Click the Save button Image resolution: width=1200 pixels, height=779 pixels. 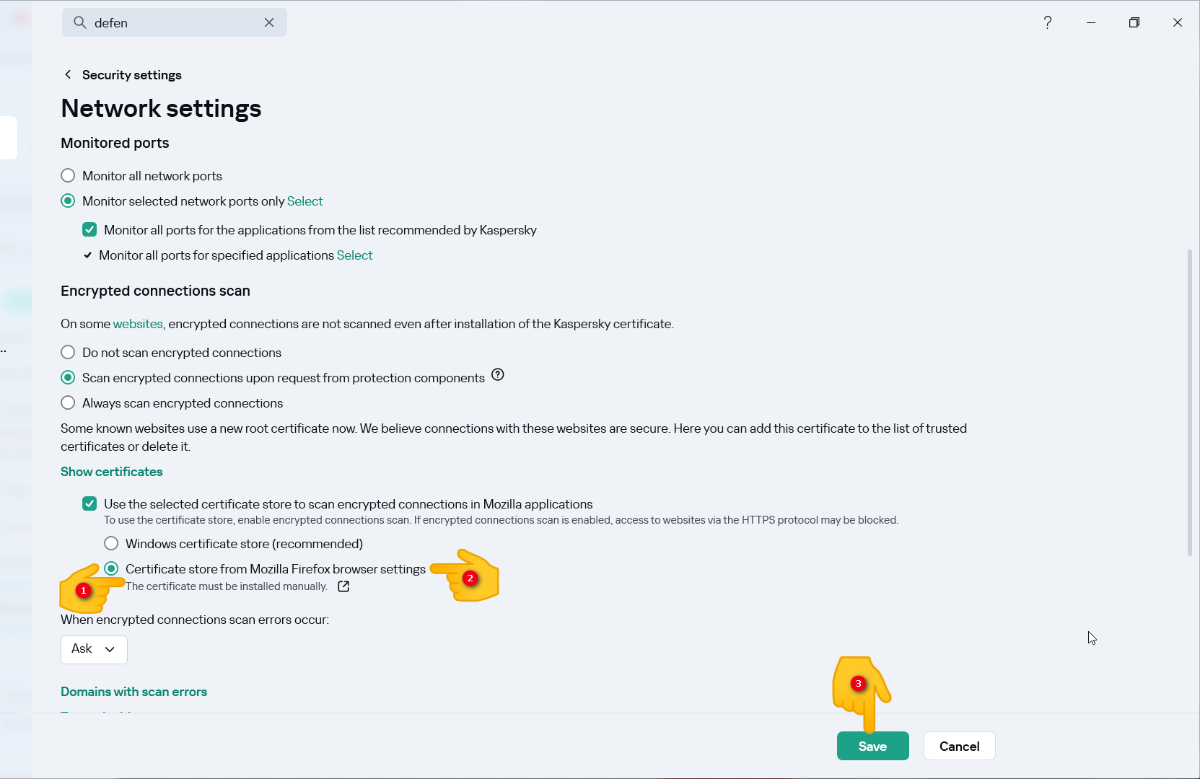pyautogui.click(x=872, y=746)
